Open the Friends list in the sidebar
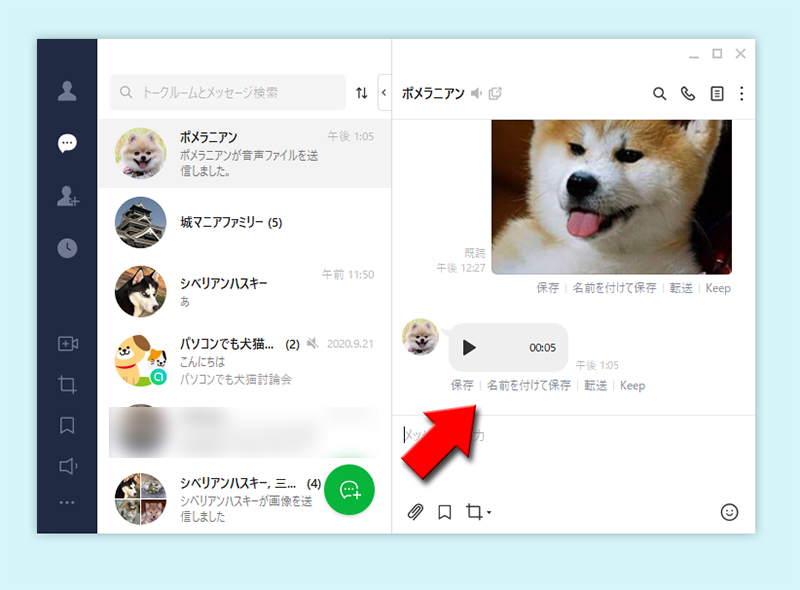Image resolution: width=800 pixels, height=590 pixels. click(67, 90)
